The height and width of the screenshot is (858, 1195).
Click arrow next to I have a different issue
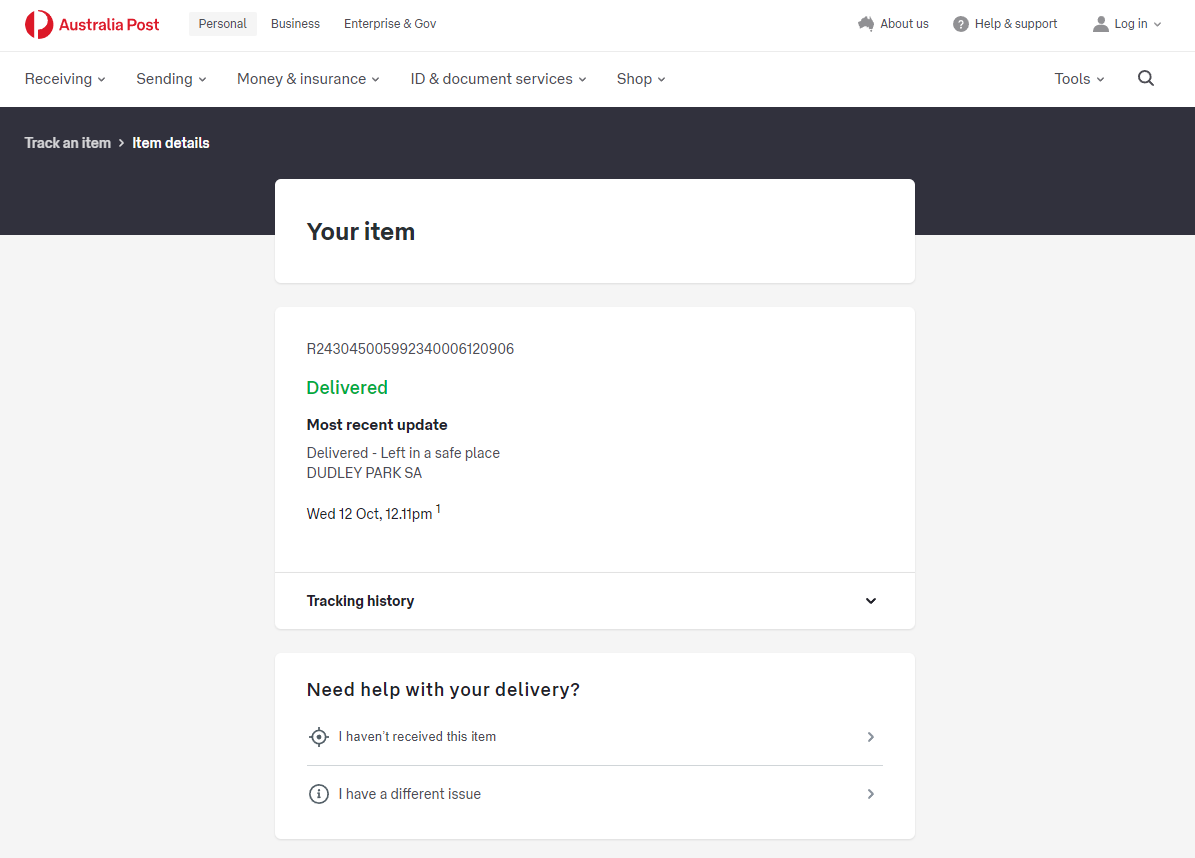(x=870, y=794)
